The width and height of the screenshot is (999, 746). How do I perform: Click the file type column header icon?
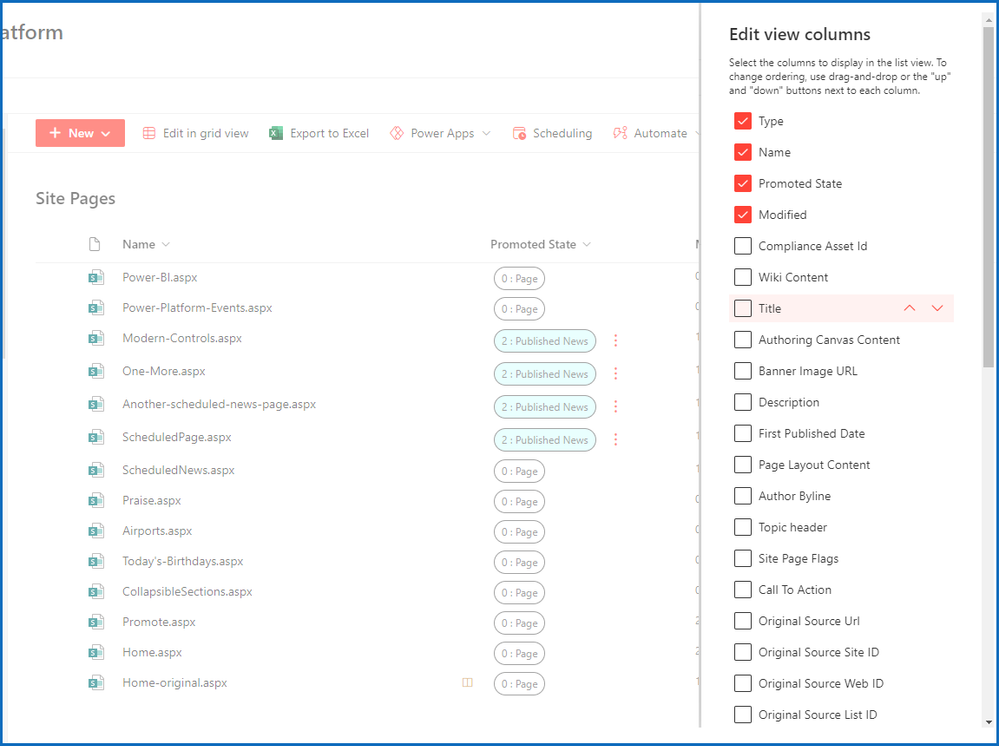(95, 245)
